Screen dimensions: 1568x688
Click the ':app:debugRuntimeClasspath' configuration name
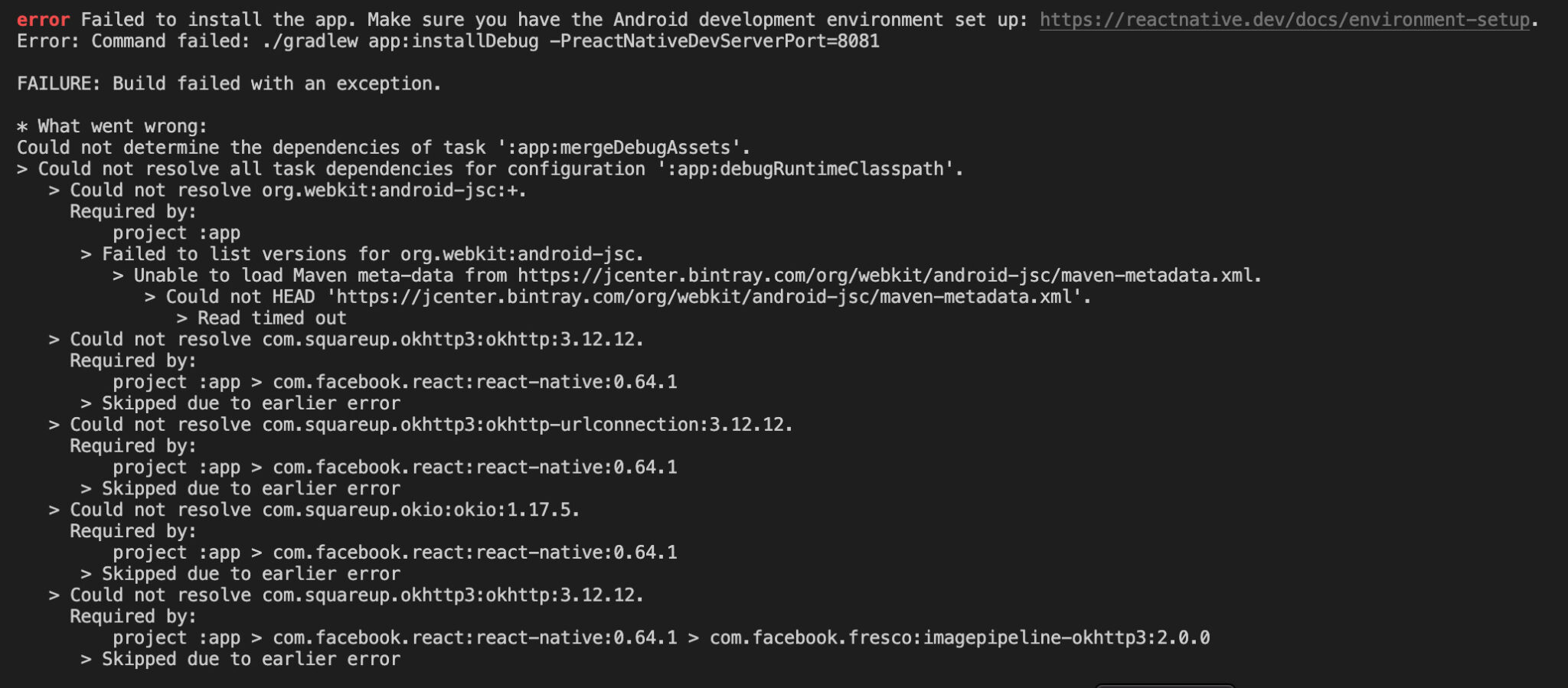point(805,169)
